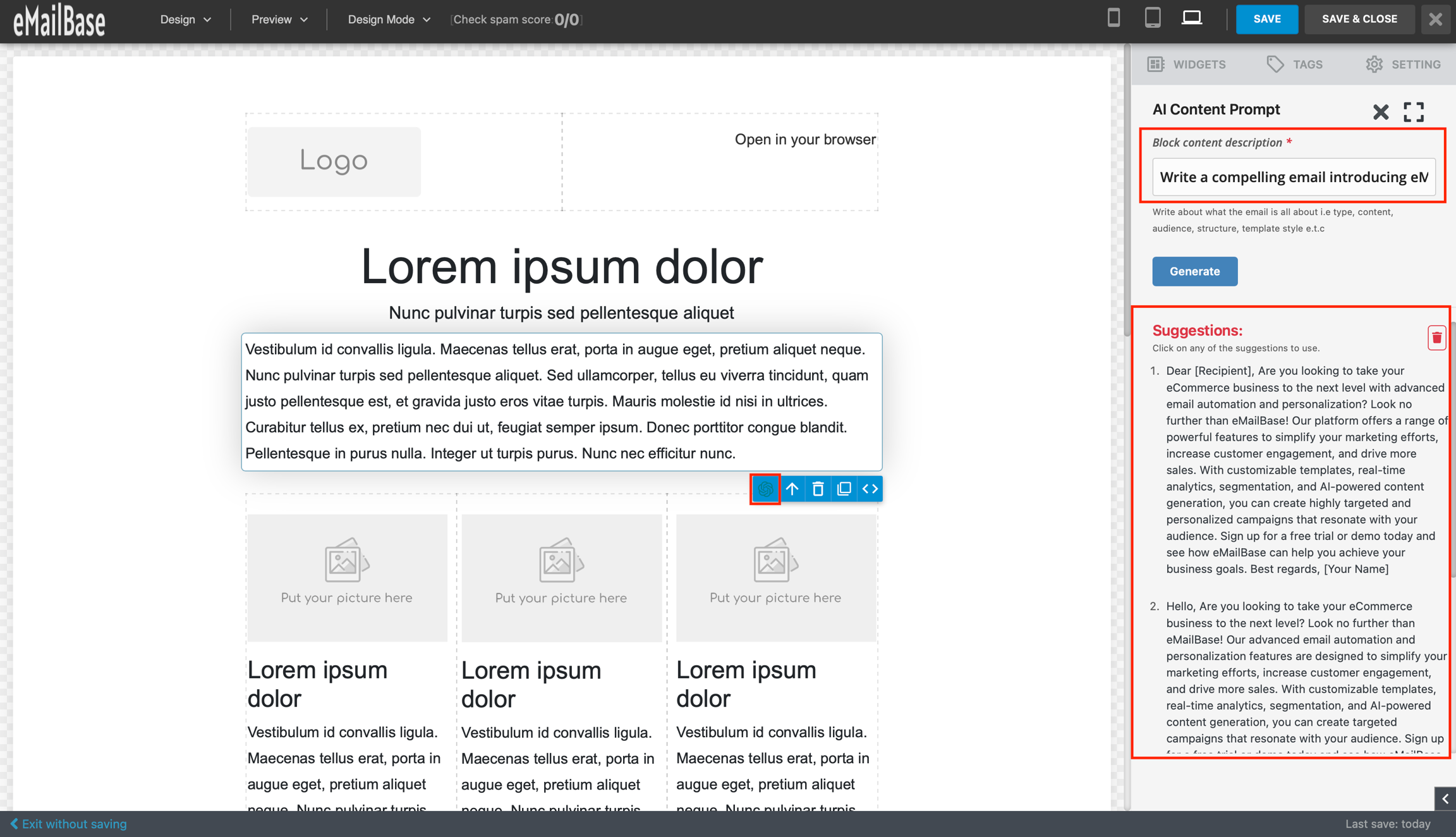The width and height of the screenshot is (1456, 837).
Task: Open the Setting tab
Action: pyautogui.click(x=1403, y=64)
